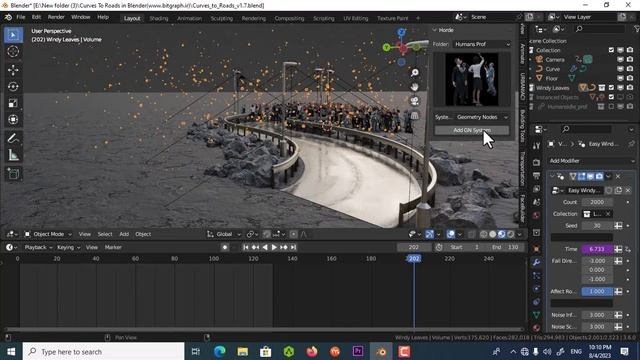Image resolution: width=640 pixels, height=360 pixels.
Task: Open the Edit menu
Action: 36,17
